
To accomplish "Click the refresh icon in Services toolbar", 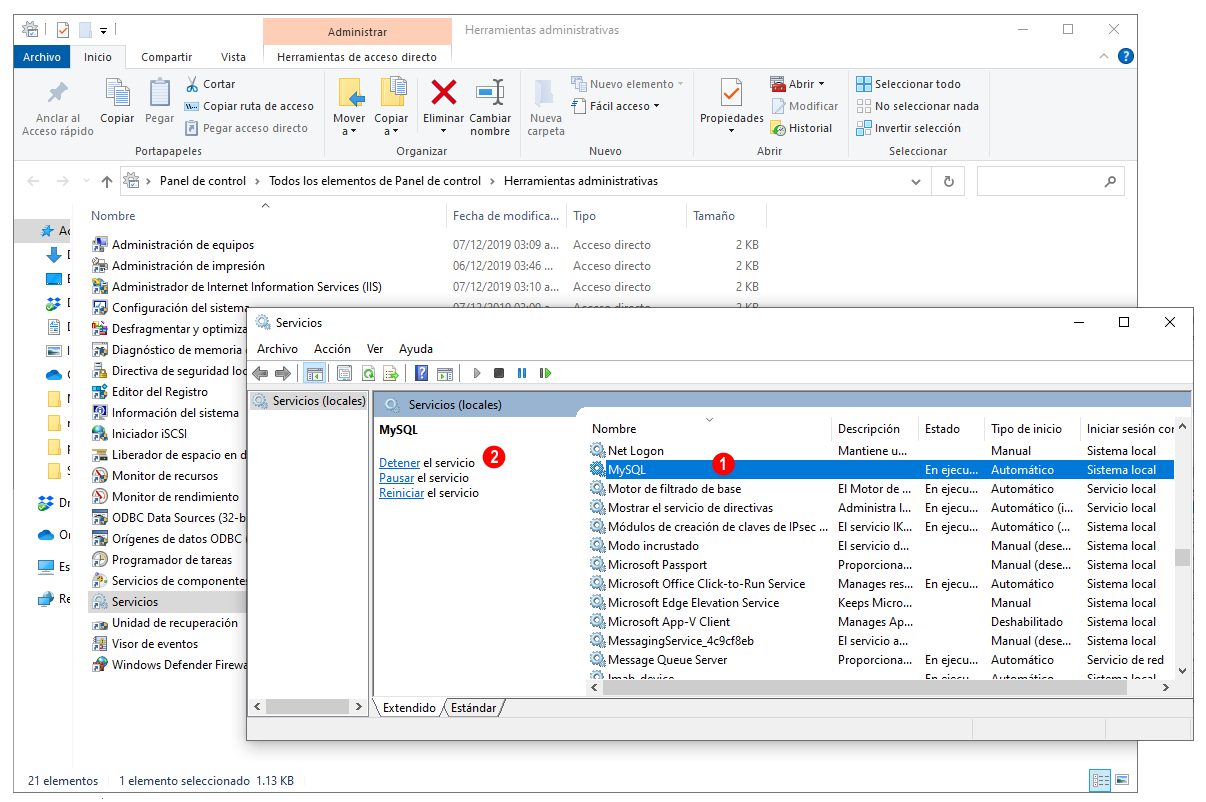I will pos(368,373).
